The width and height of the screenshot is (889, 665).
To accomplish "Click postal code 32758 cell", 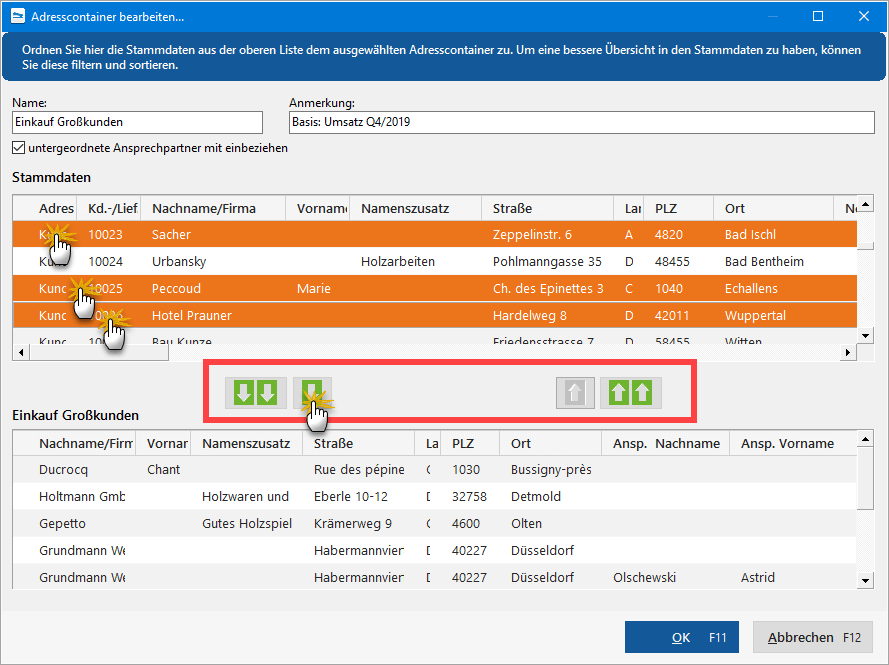I will tap(469, 496).
